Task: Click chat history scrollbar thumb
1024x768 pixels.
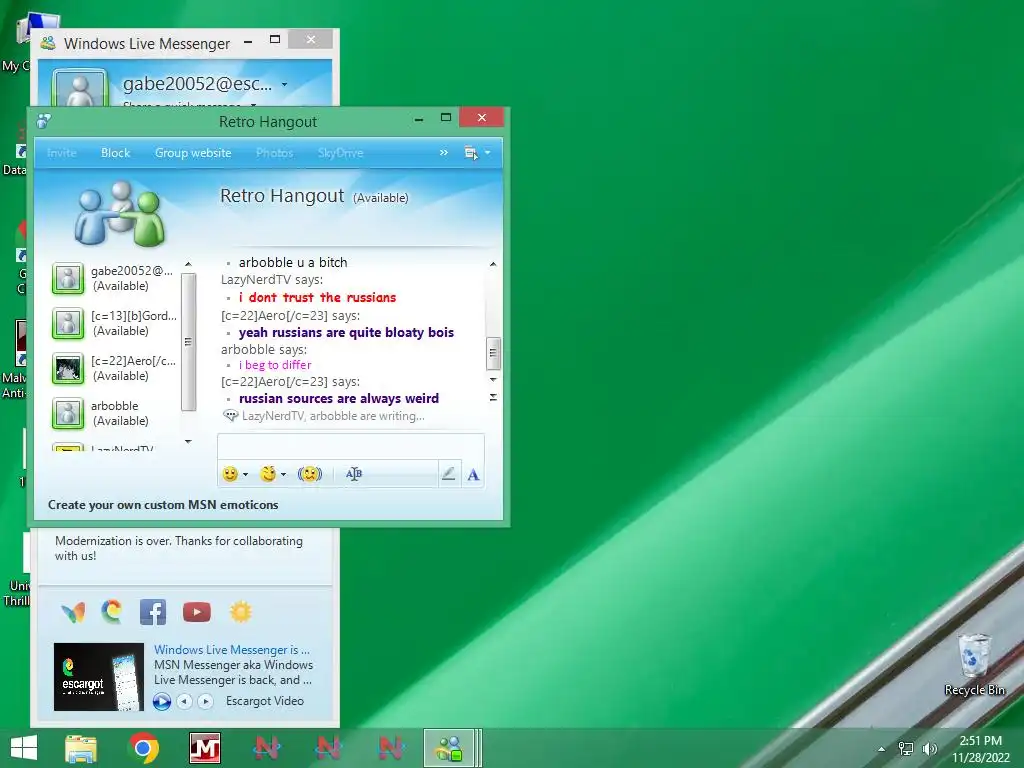Action: click(493, 353)
